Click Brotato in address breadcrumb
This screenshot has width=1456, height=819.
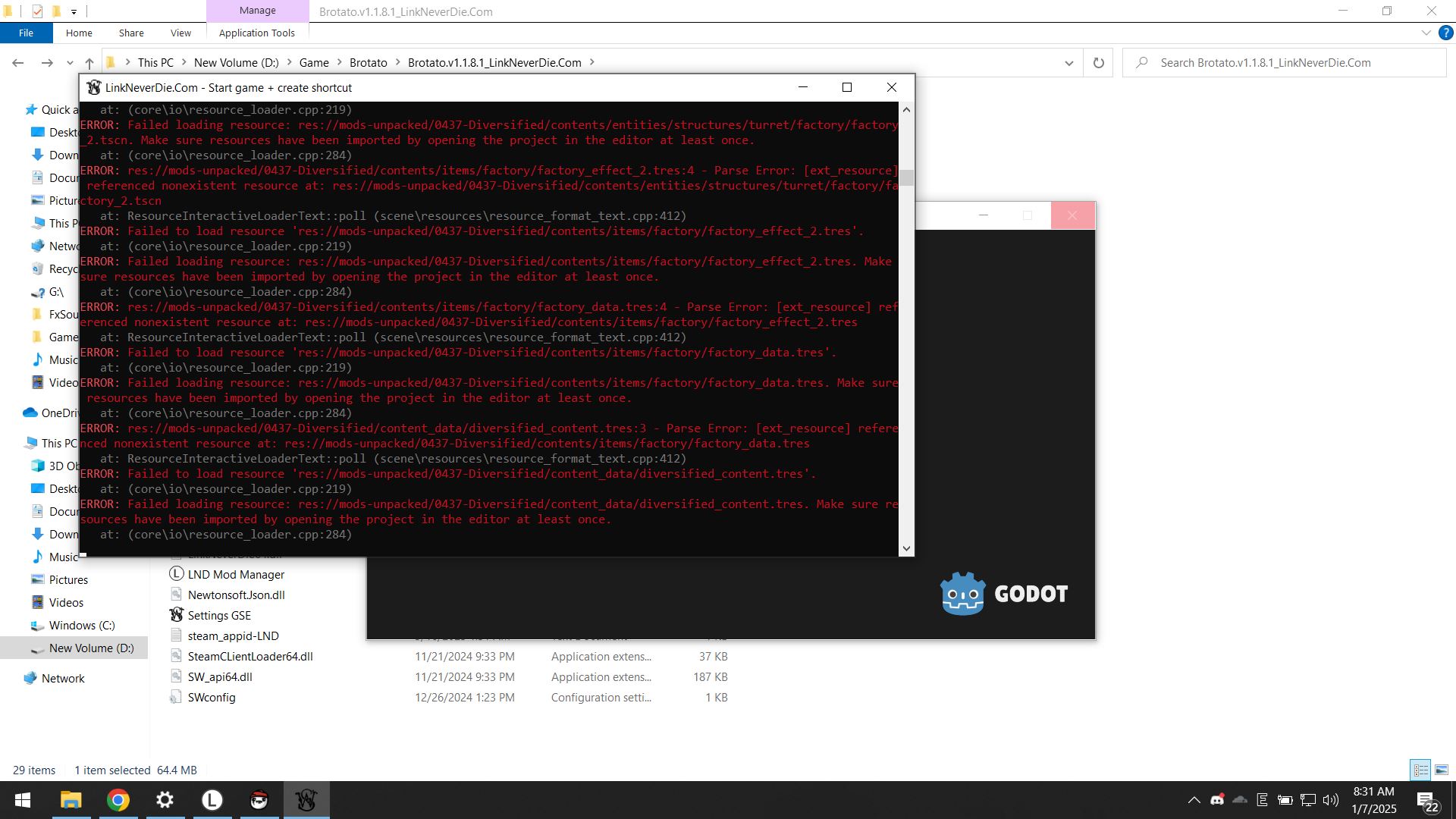coord(369,63)
